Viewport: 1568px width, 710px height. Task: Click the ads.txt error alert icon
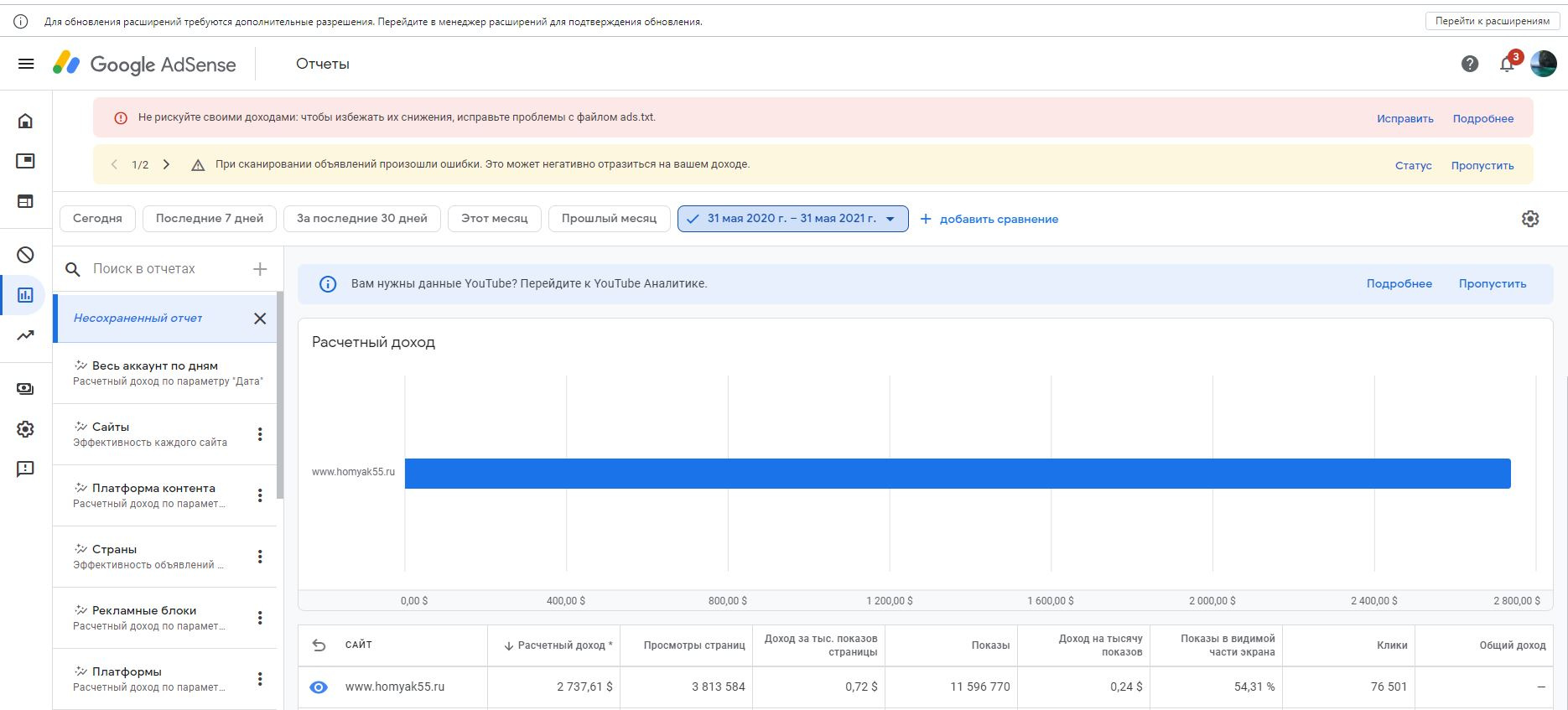tap(121, 118)
